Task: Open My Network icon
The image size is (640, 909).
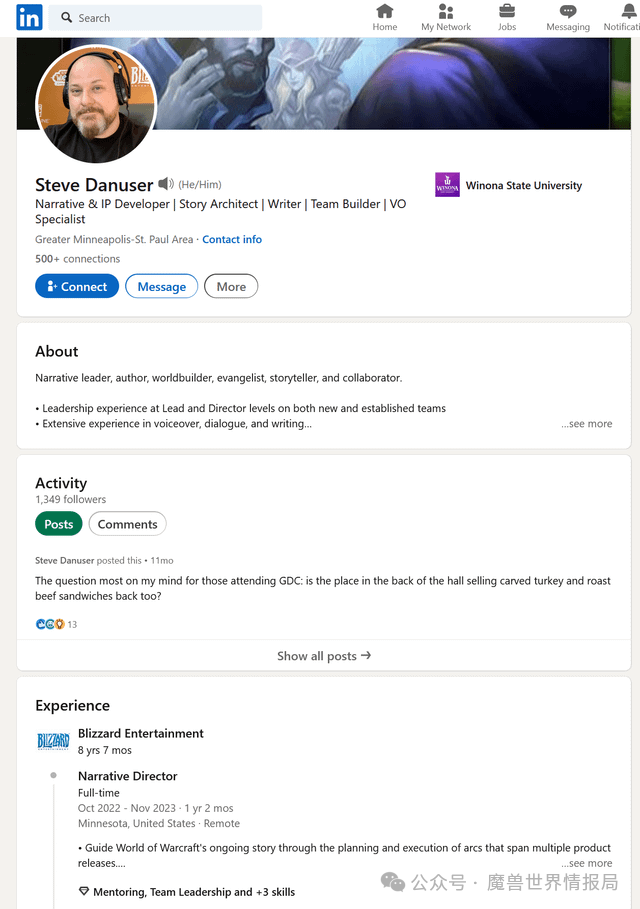Action: [x=446, y=11]
